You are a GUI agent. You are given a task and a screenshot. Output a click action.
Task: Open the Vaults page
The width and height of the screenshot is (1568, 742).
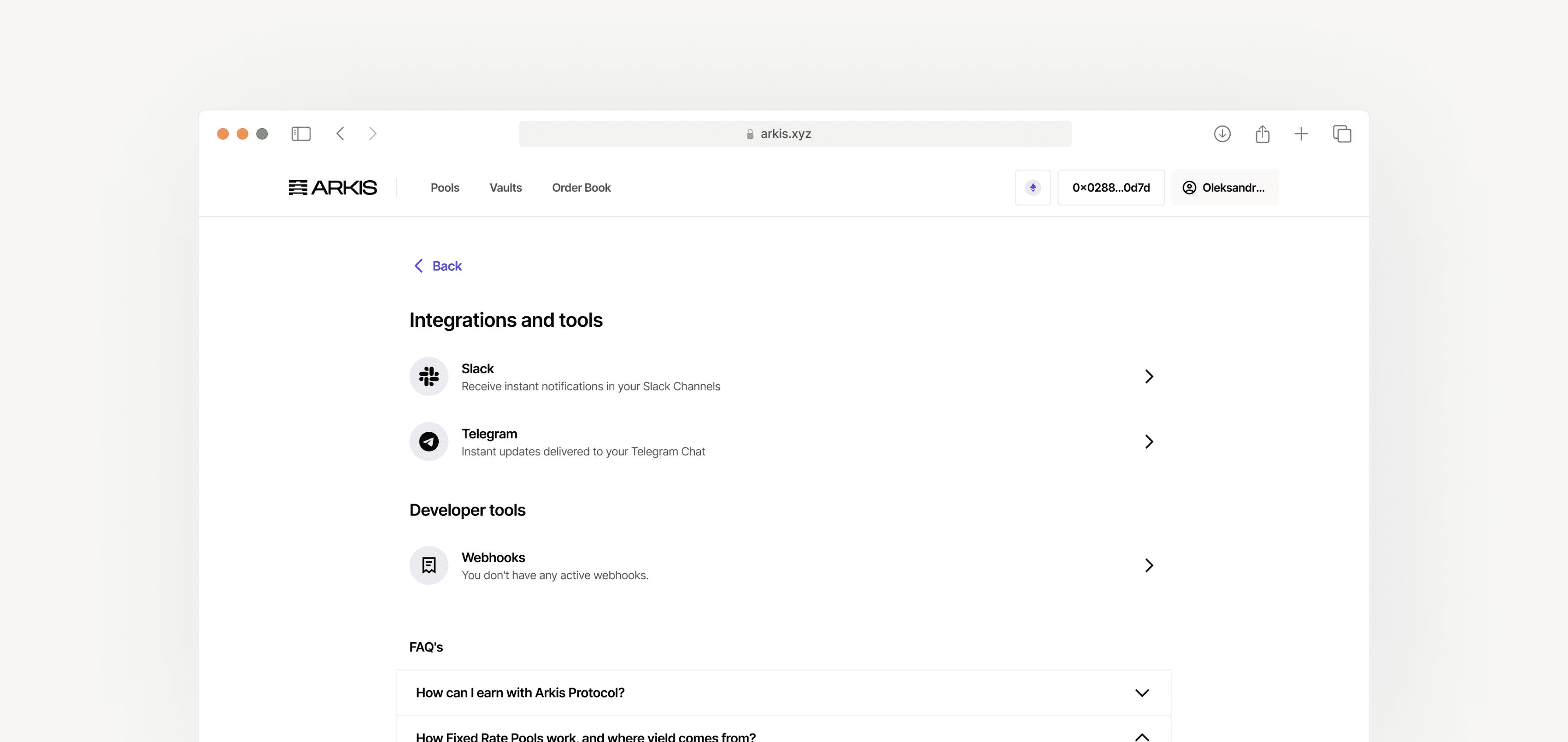tap(506, 188)
